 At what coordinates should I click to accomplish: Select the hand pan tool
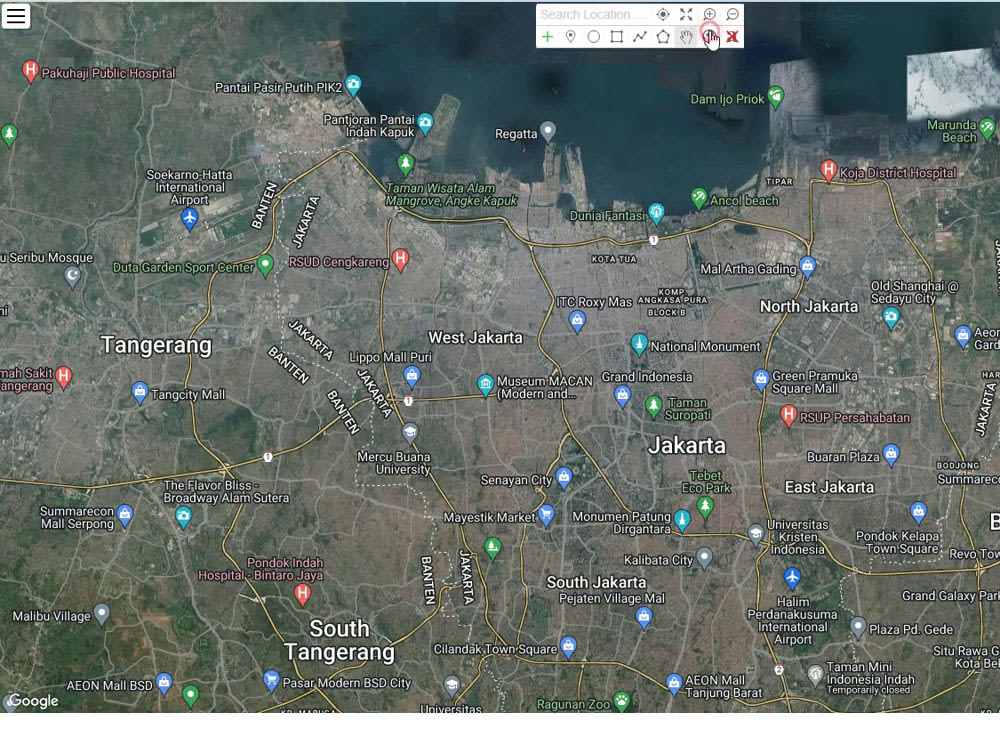tap(686, 37)
